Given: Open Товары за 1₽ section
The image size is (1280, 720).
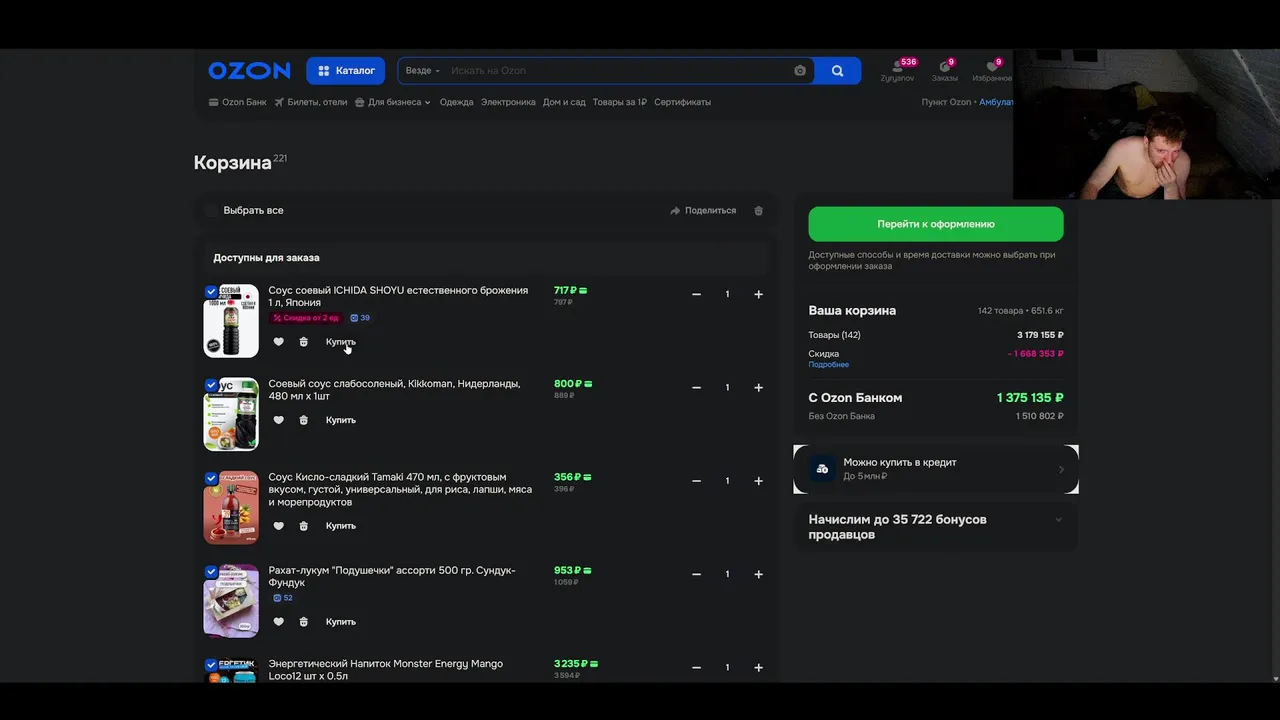Looking at the screenshot, I should tap(619, 102).
